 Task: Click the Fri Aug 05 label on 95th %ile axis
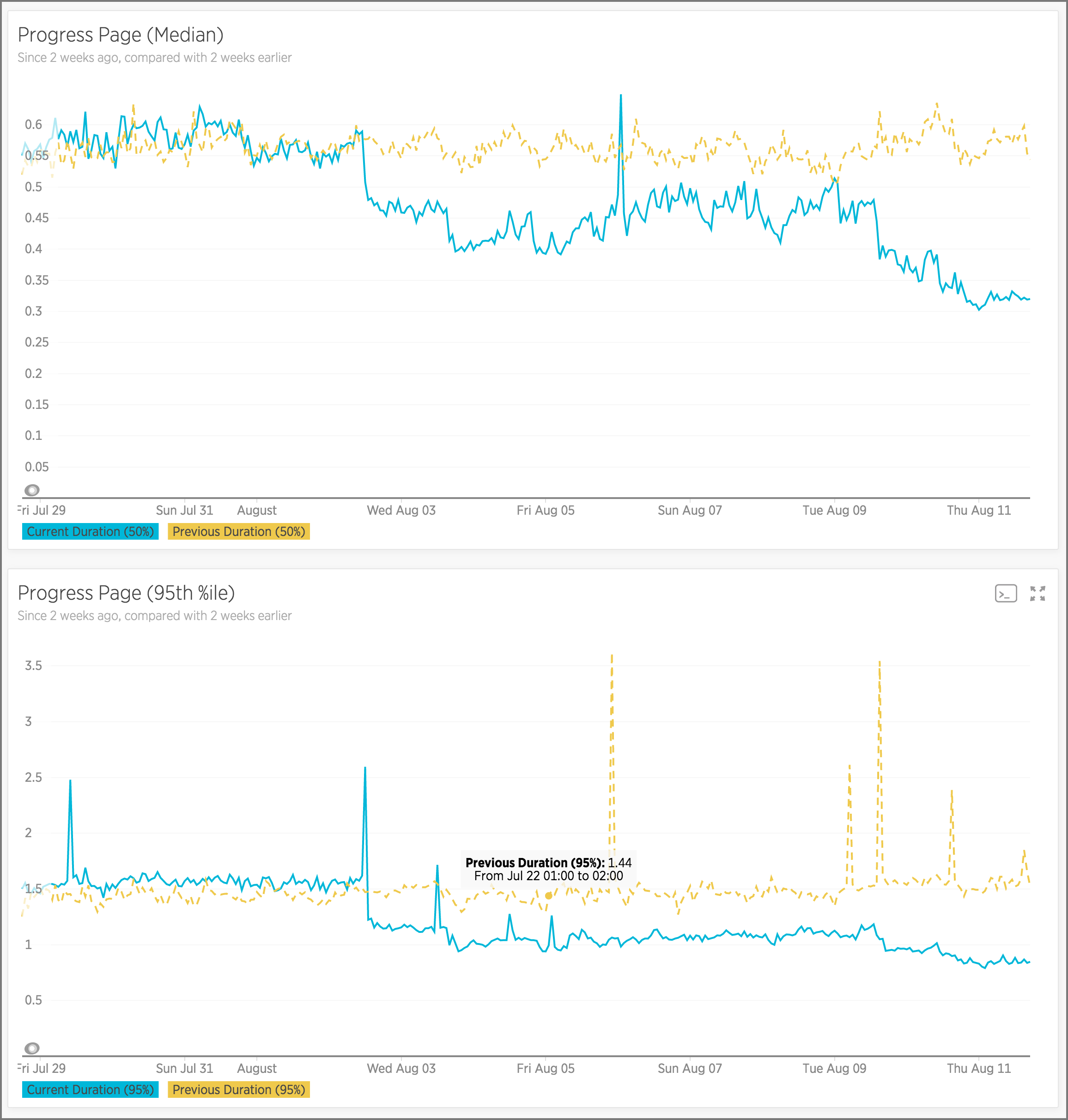click(546, 1068)
